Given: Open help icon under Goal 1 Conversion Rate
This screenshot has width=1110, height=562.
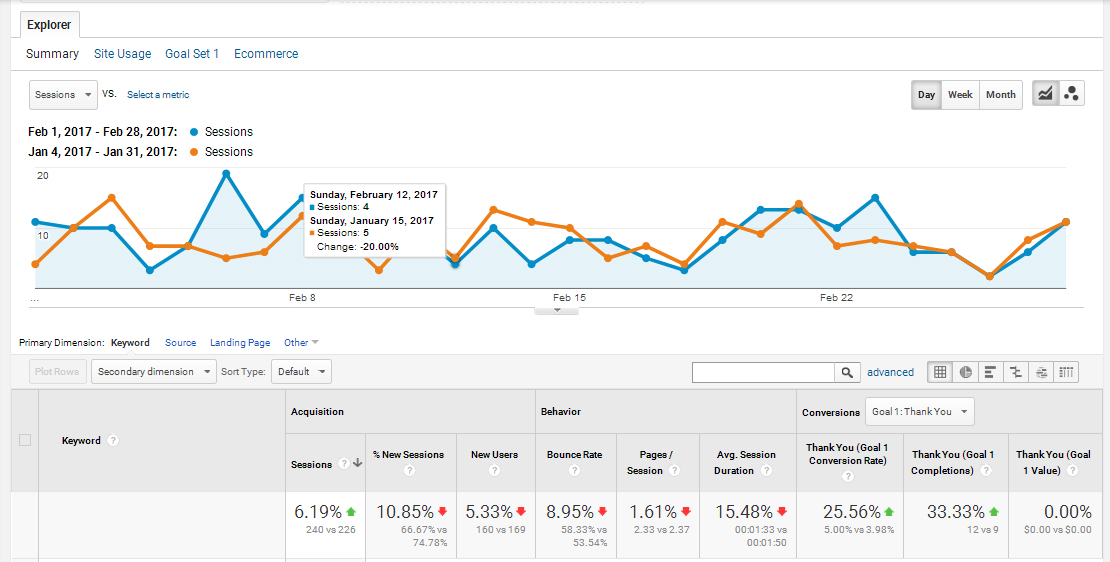Looking at the screenshot, I should (848, 476).
